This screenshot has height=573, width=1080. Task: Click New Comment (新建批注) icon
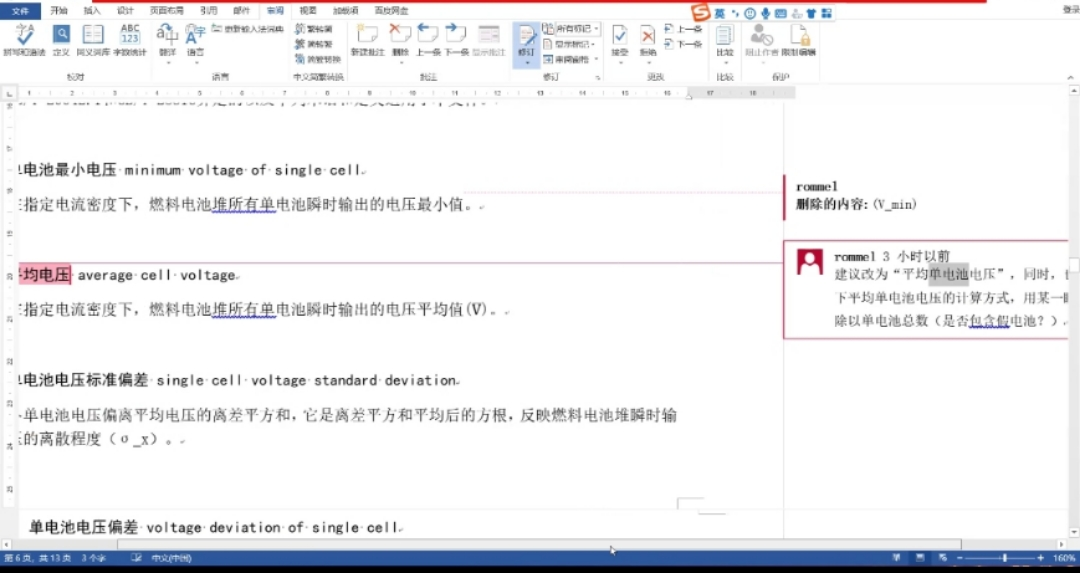[x=368, y=38]
